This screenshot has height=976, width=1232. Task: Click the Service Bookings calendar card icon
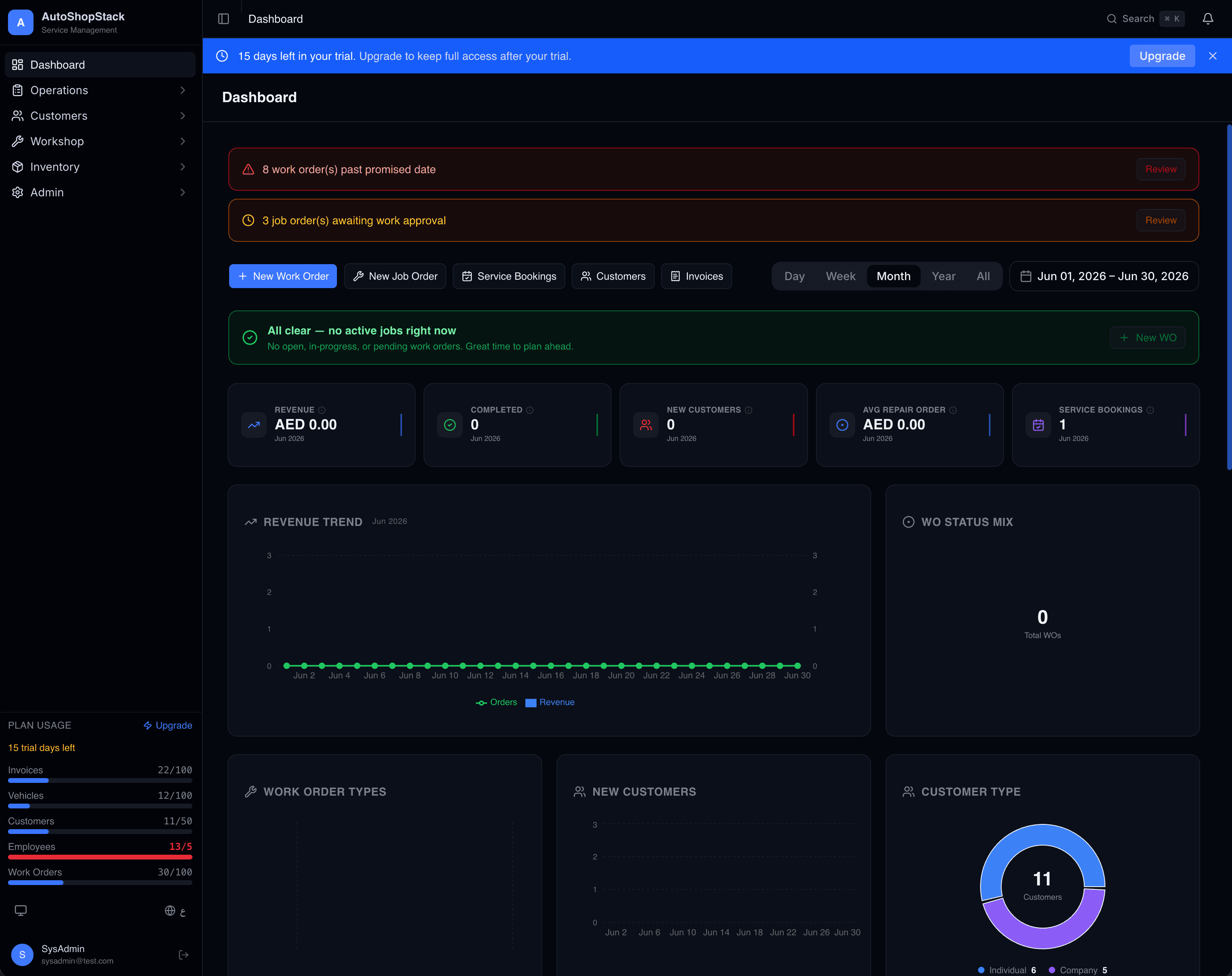point(1038,425)
